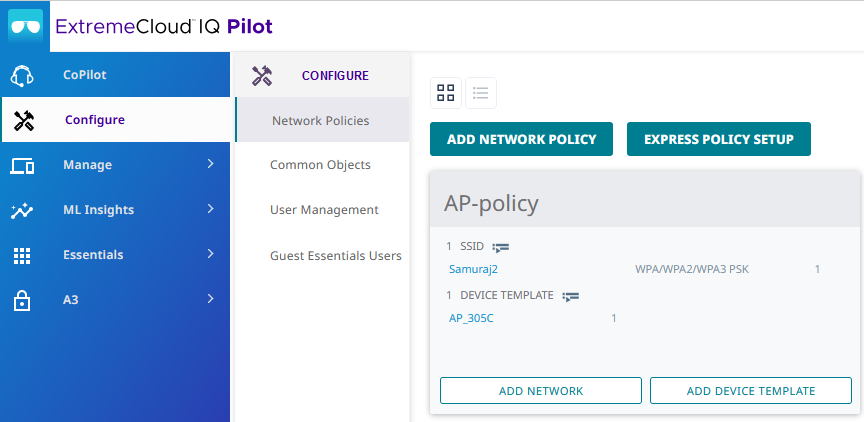864x422 pixels.
Task: Click ADD NETWORK button
Action: [541, 391]
